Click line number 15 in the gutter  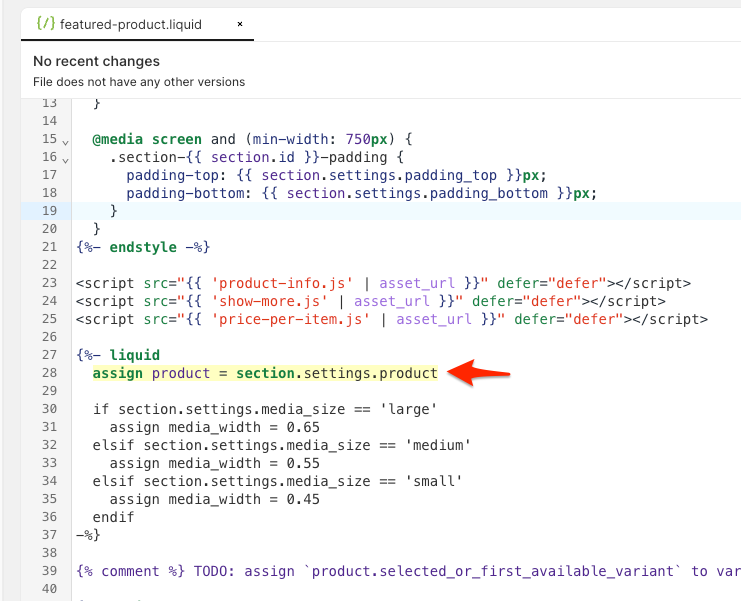49,139
